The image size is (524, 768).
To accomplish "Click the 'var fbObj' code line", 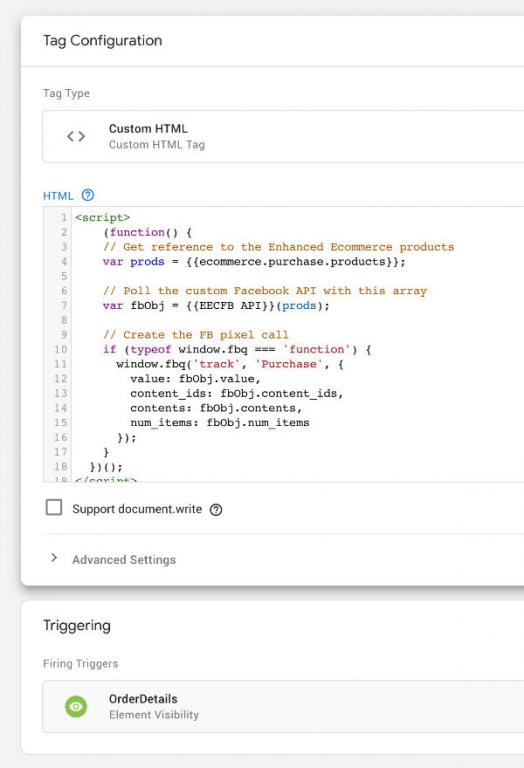I will click(216, 305).
